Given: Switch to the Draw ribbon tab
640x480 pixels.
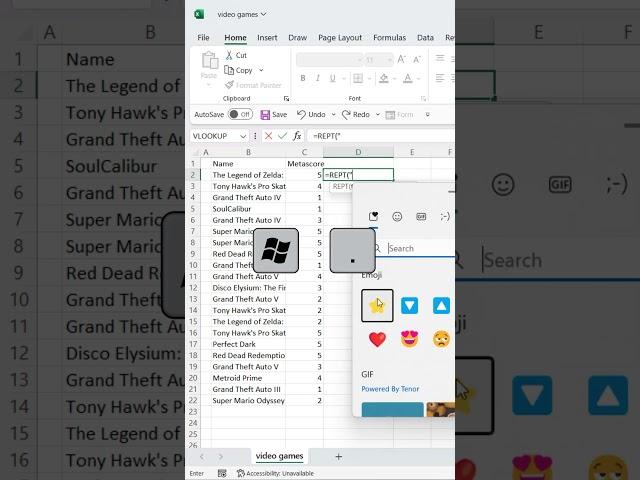Looking at the screenshot, I should 298,38.
